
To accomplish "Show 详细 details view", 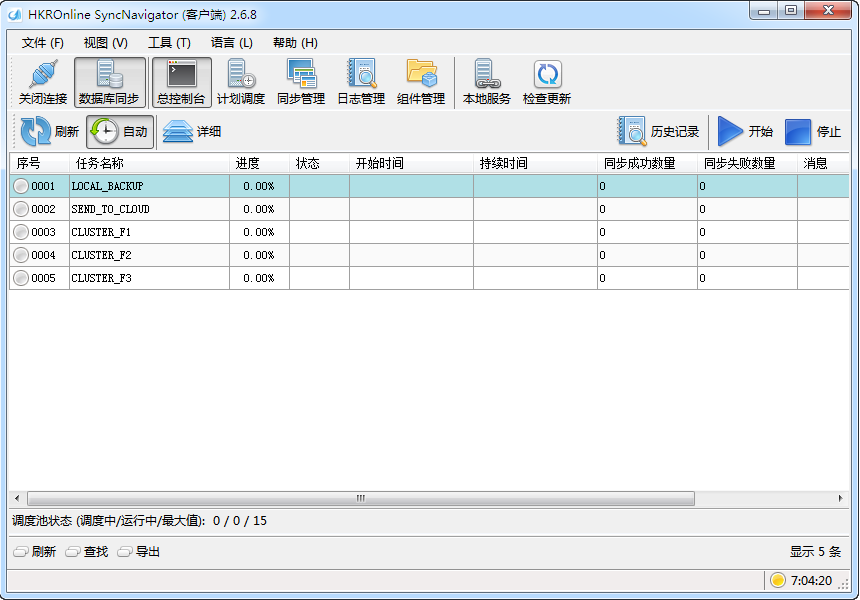I will click(x=193, y=131).
